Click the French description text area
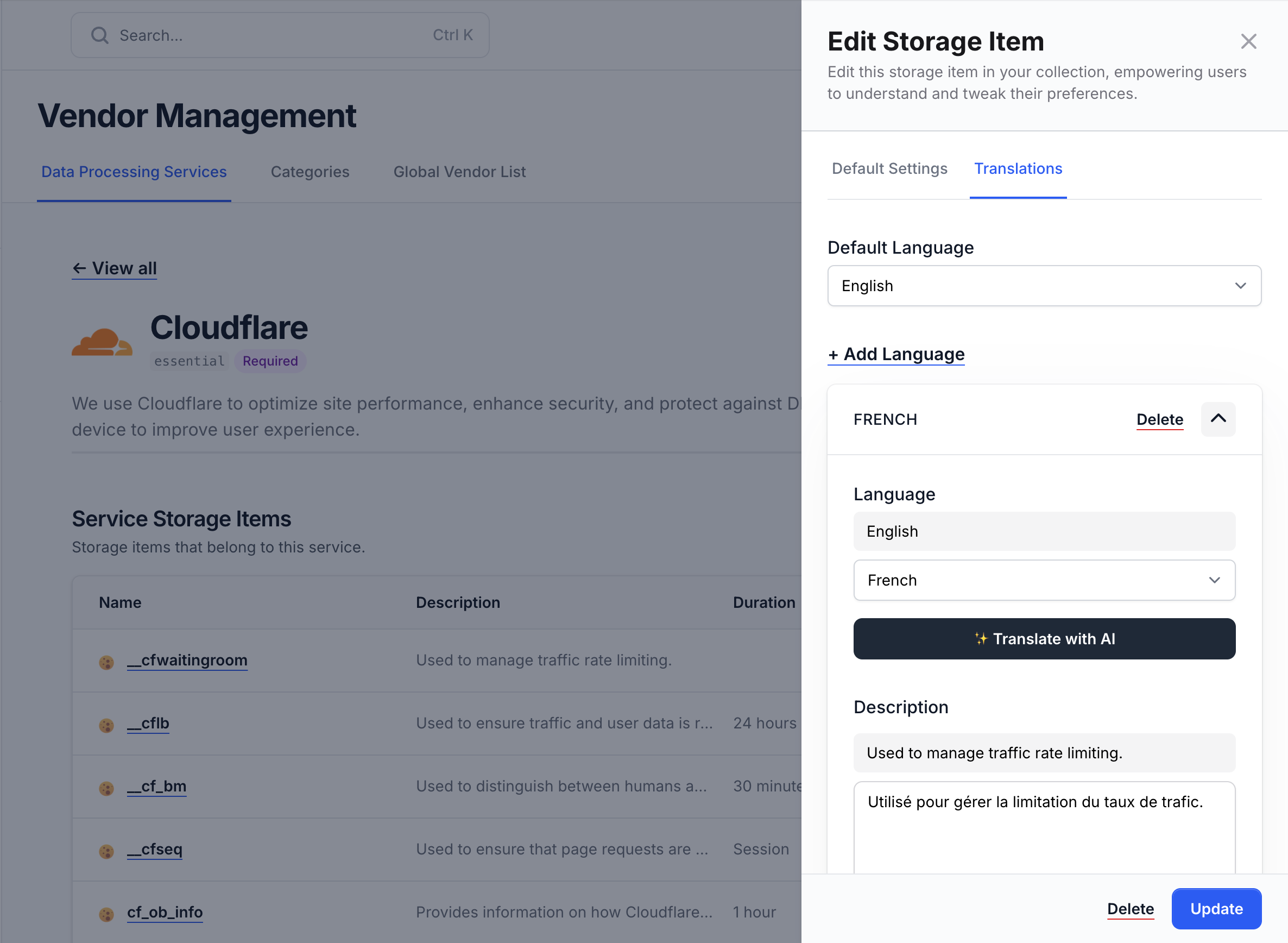This screenshot has width=1288, height=943. pyautogui.click(x=1044, y=827)
